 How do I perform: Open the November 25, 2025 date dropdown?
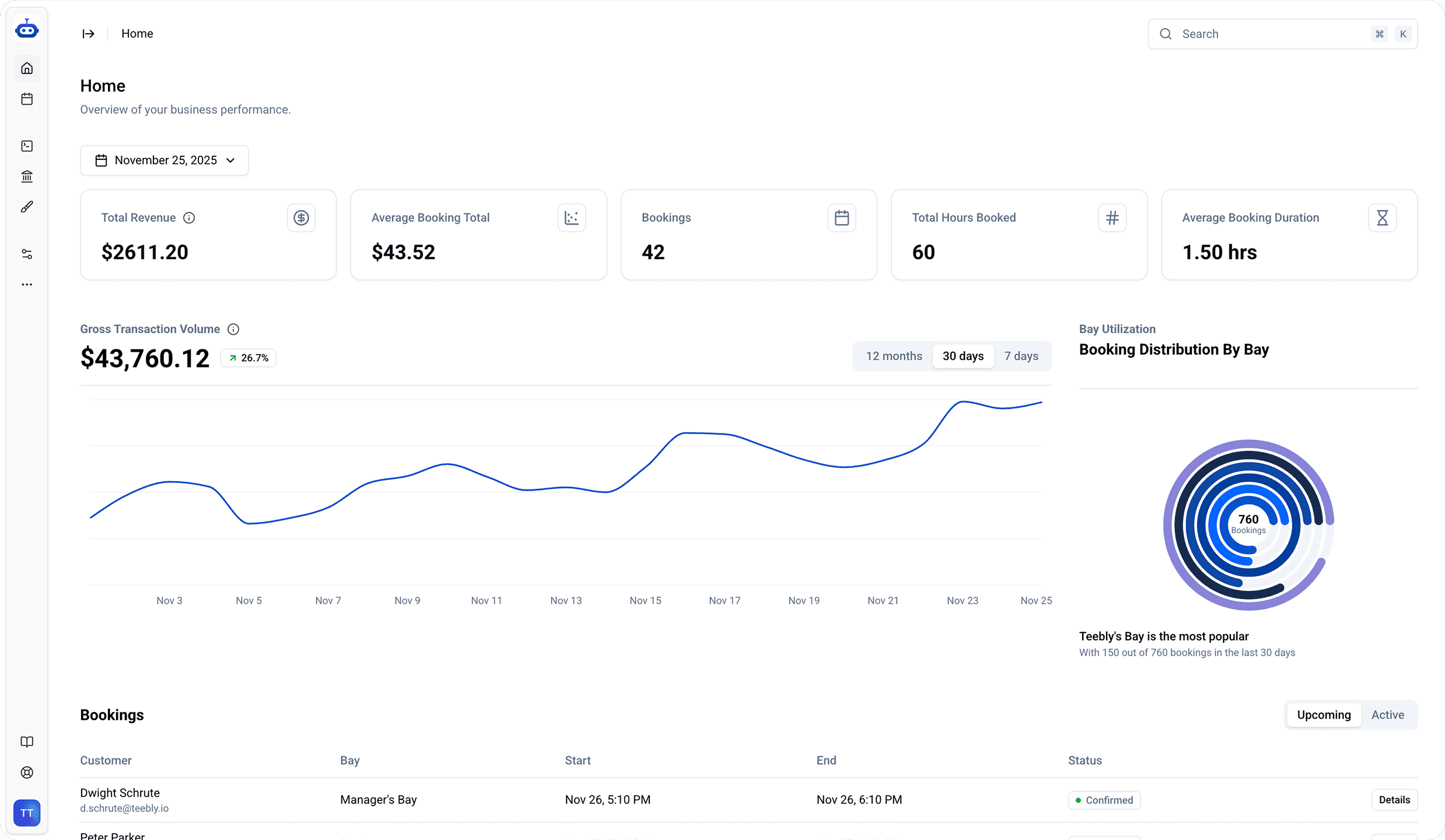(x=165, y=160)
